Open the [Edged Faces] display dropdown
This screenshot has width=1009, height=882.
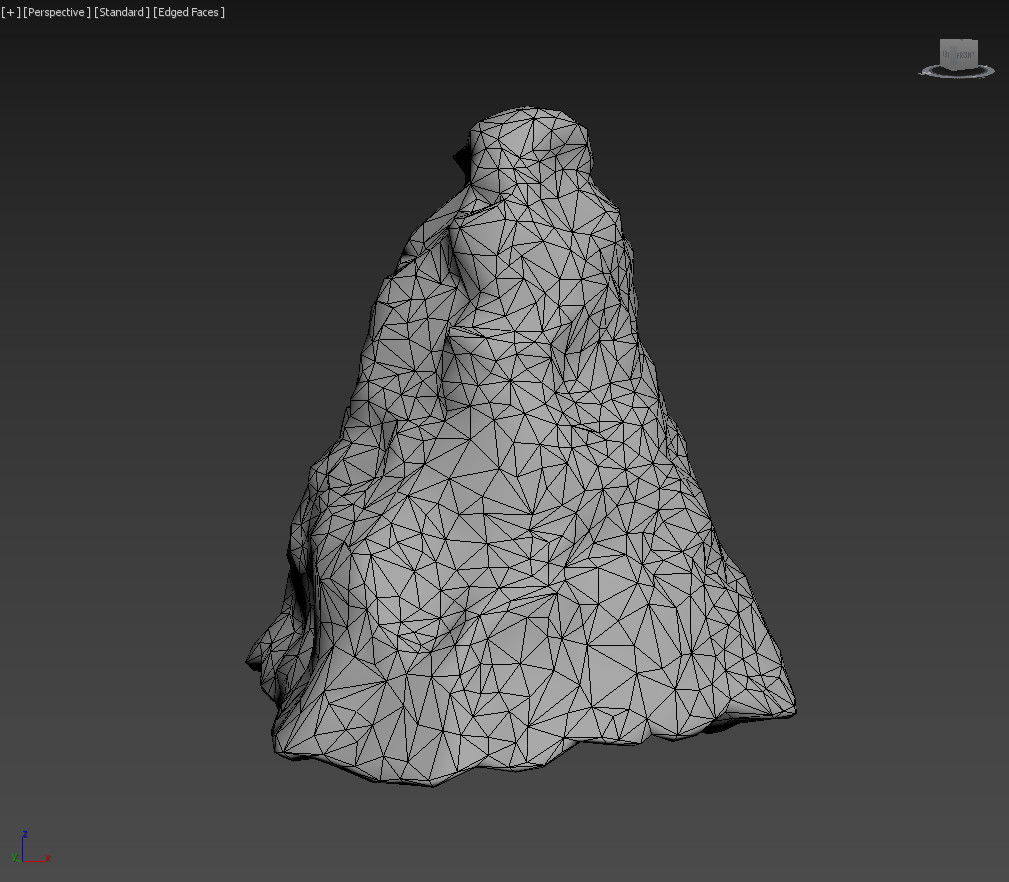(189, 12)
